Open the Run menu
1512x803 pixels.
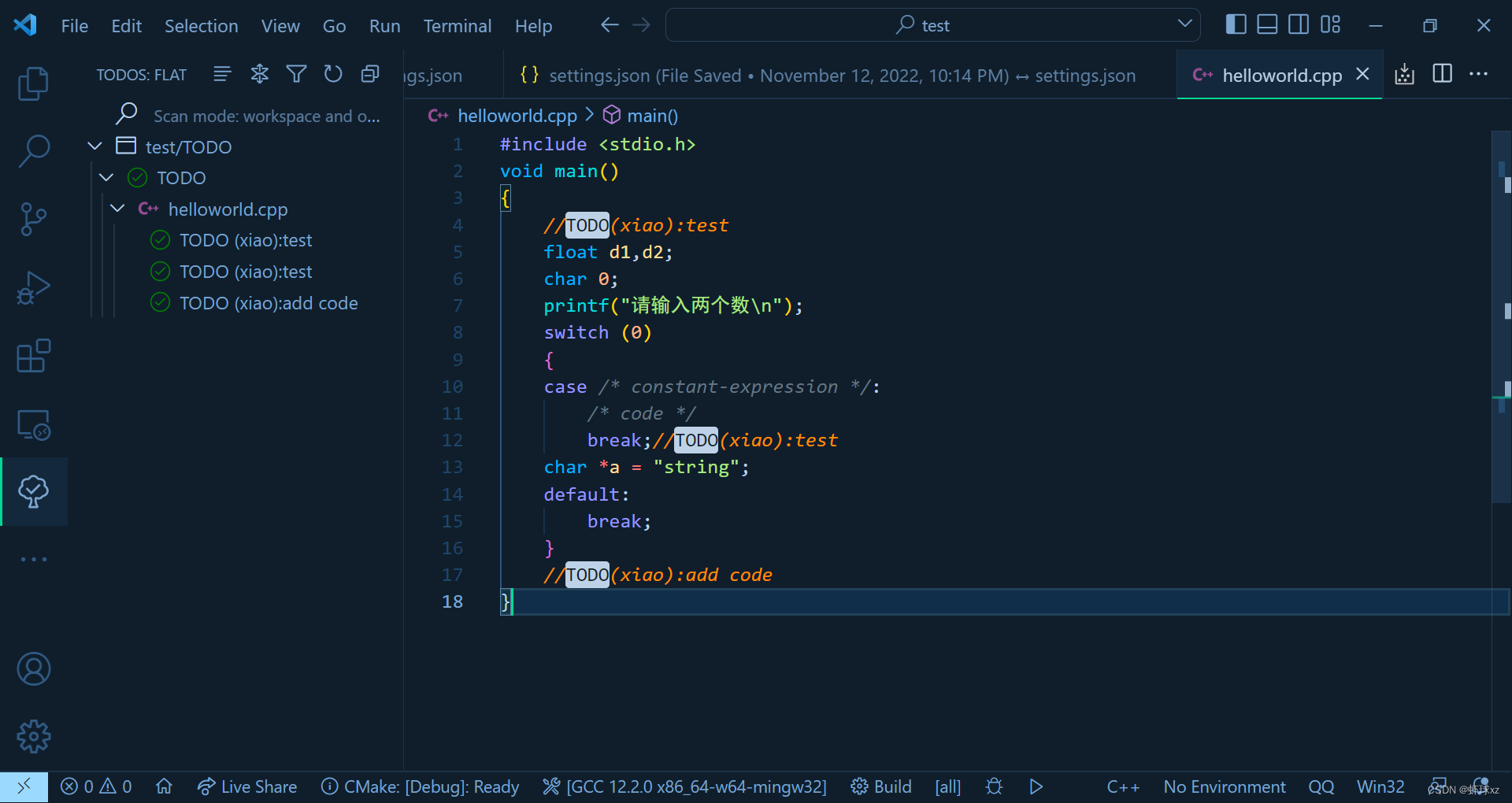[x=384, y=26]
